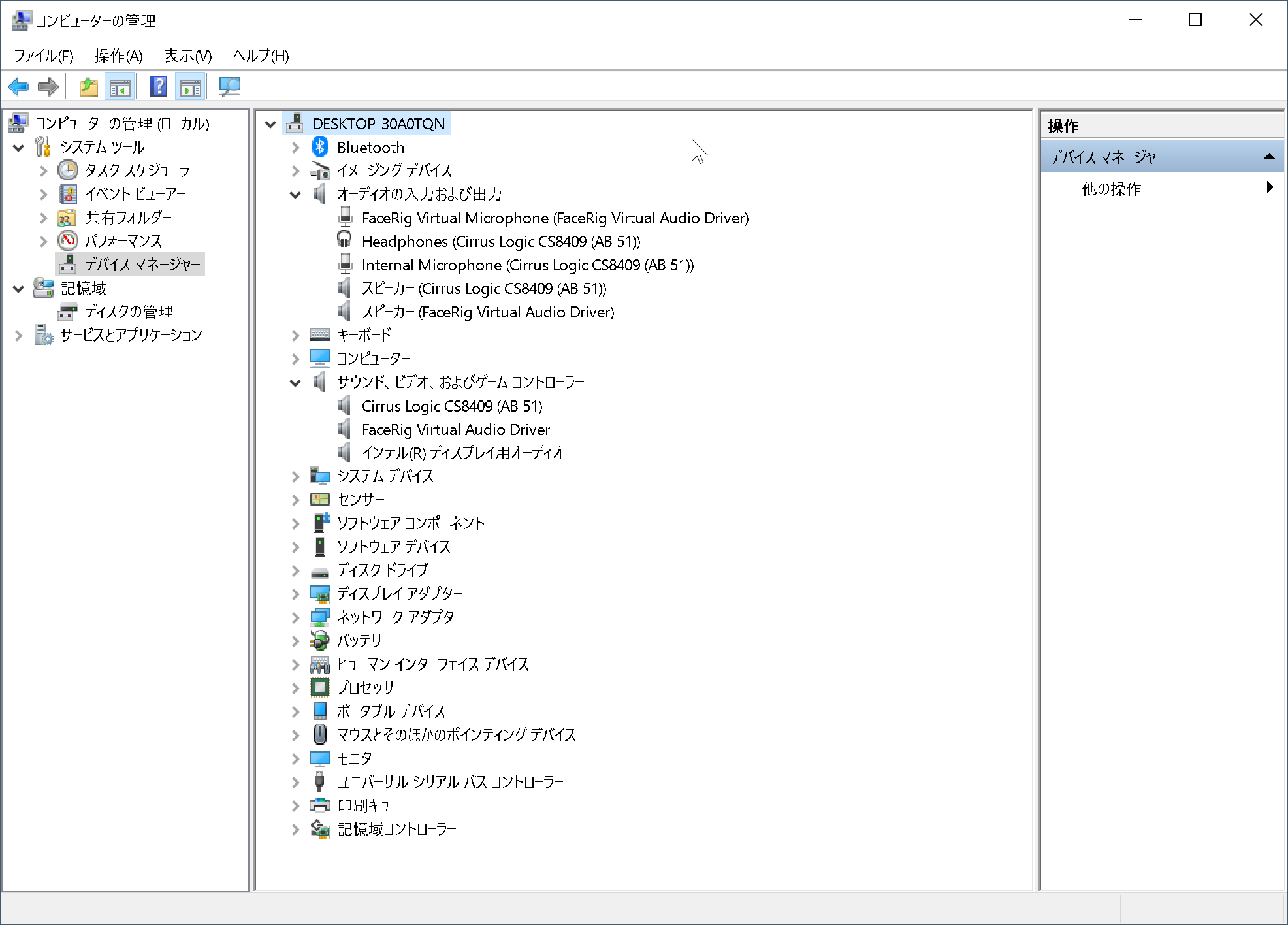
Task: Toggle the Show/Hide console tree toolbar icon
Action: click(x=120, y=86)
